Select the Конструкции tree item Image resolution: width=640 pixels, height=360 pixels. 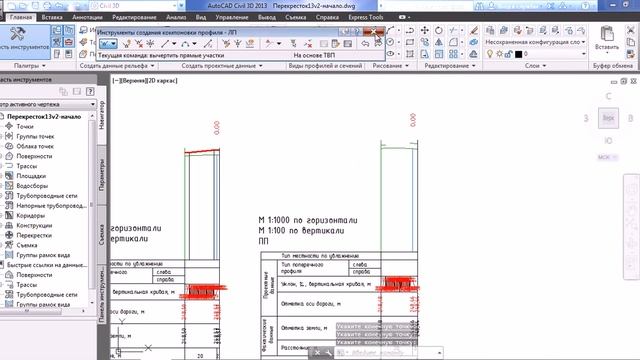pyautogui.click(x=34, y=225)
